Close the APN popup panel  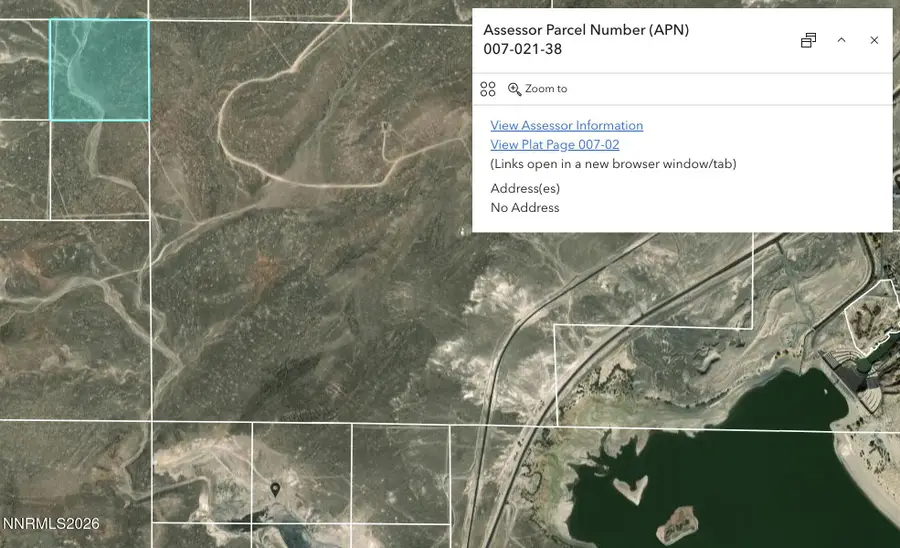point(874,40)
